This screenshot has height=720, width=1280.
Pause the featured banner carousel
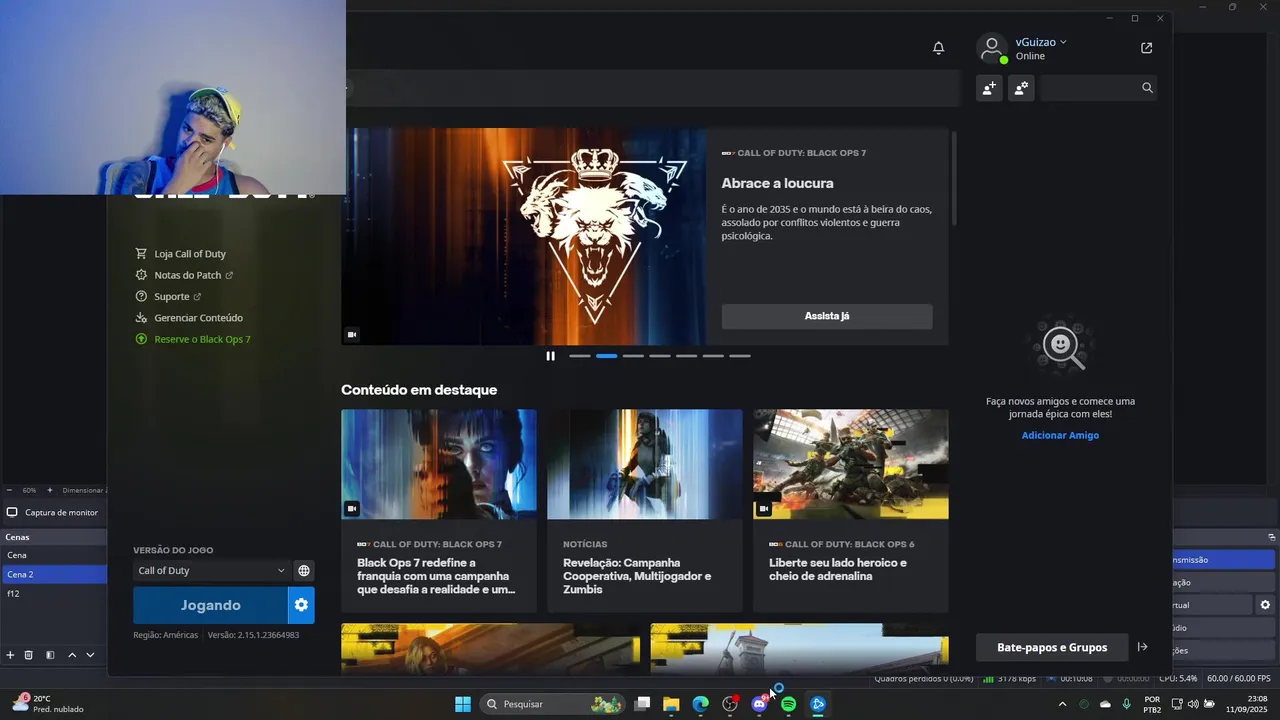tap(550, 356)
